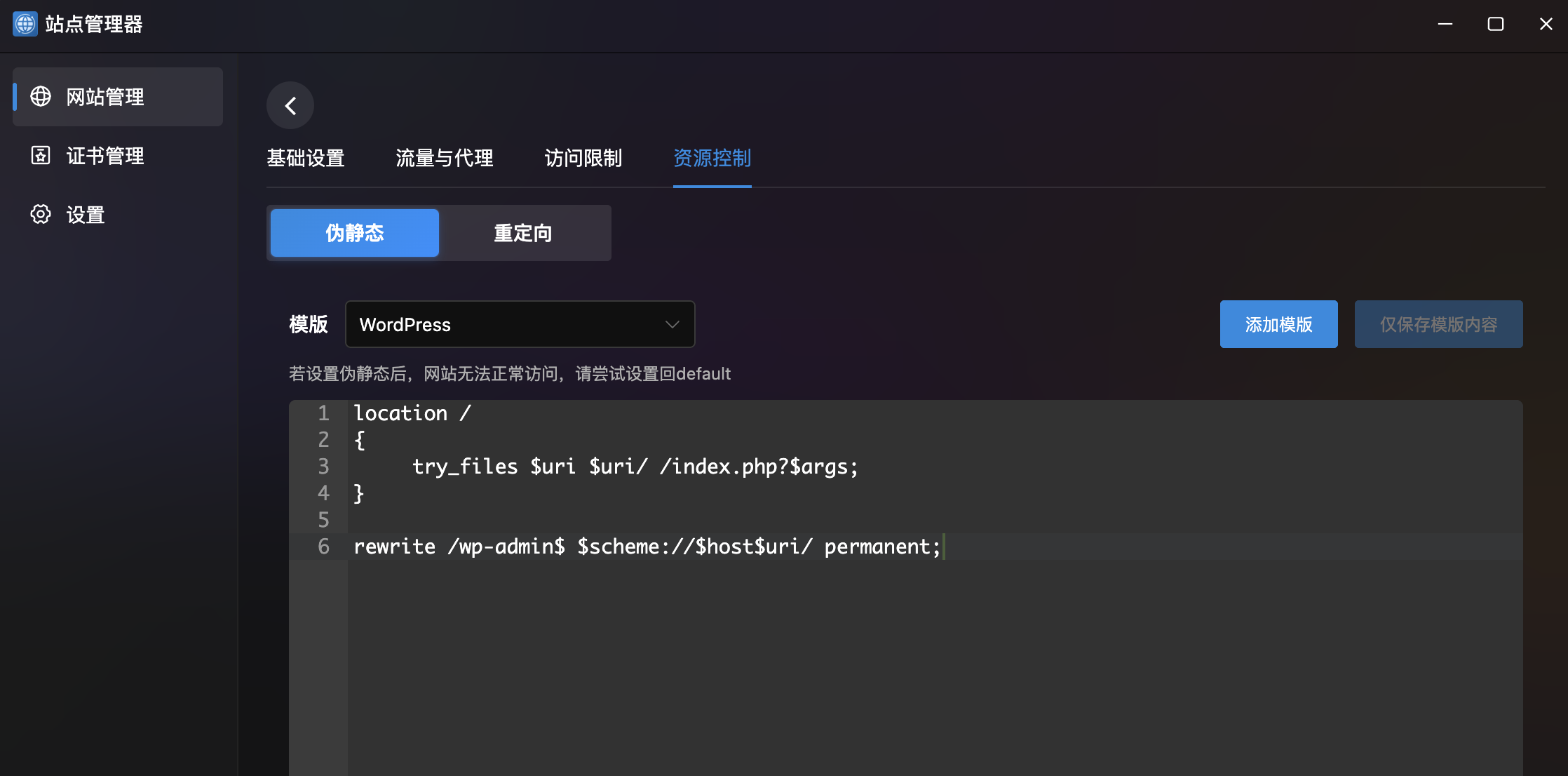Click line number 5 in the gutter
This screenshot has height=776, width=1568.
pyautogui.click(x=323, y=520)
